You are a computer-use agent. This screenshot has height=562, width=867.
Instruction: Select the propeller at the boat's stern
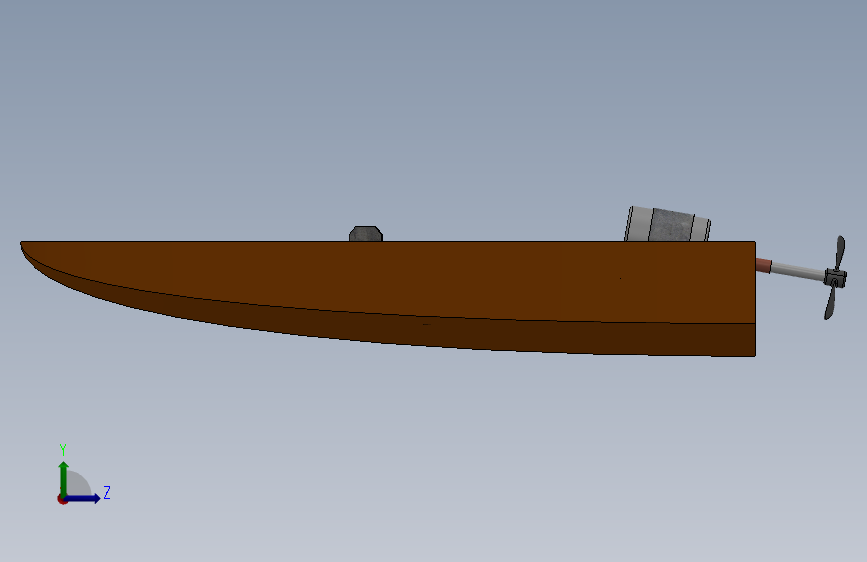[835, 277]
